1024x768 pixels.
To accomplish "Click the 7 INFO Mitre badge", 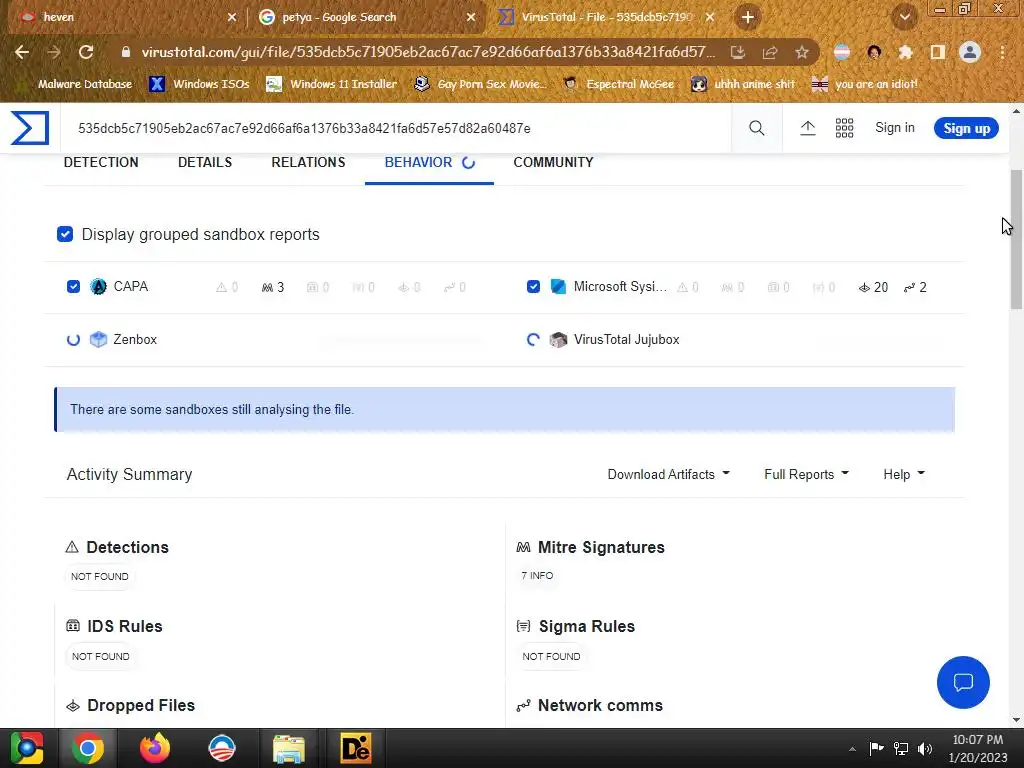I will click(537, 575).
